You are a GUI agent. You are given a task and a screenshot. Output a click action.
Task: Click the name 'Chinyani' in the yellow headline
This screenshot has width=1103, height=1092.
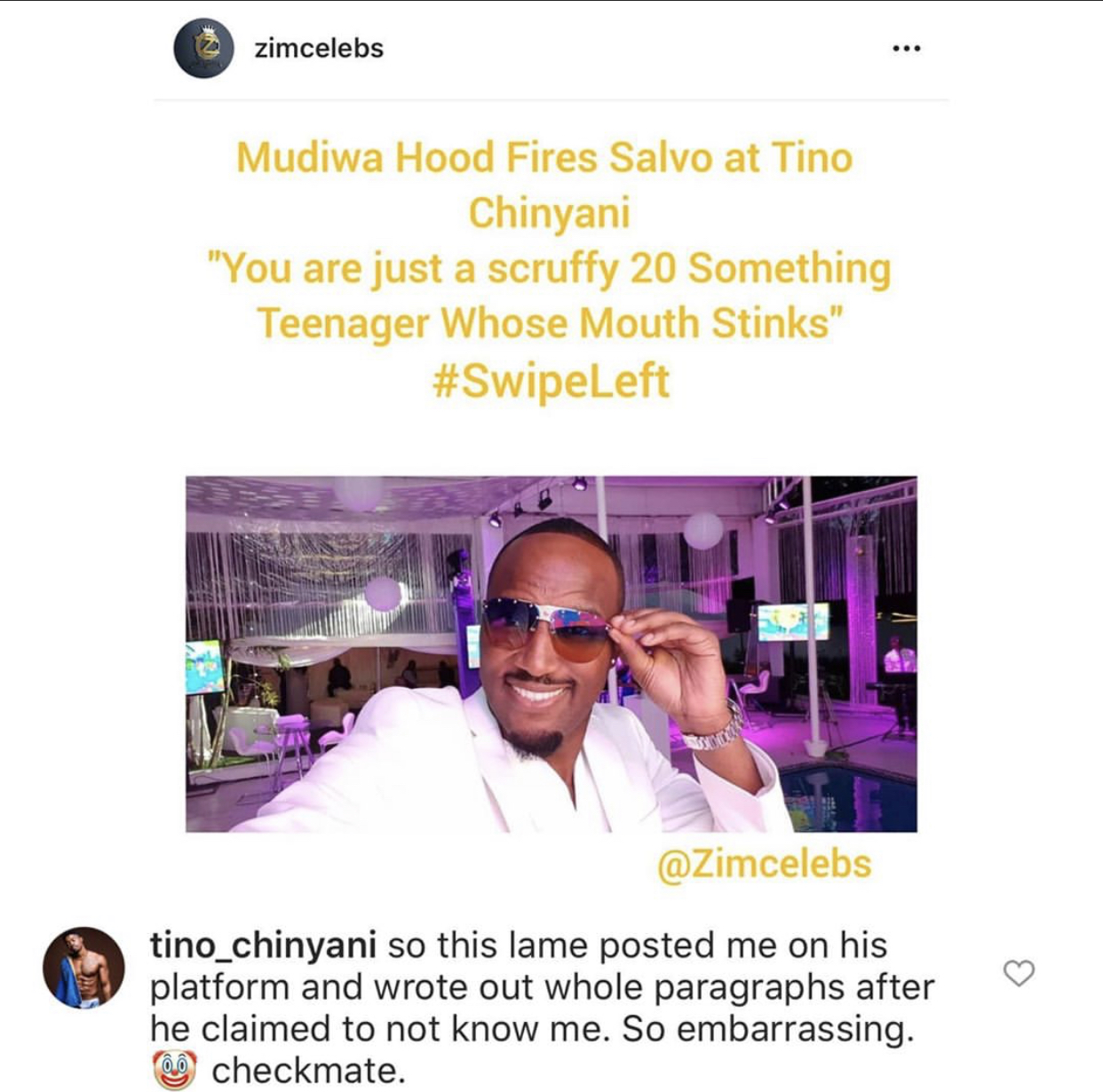pyautogui.click(x=549, y=213)
